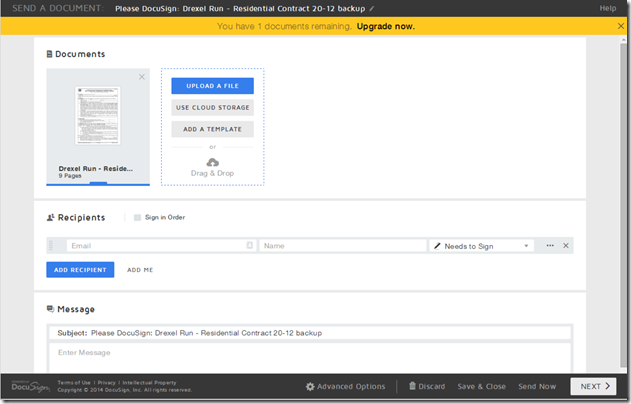631x404 pixels.
Task: Open Intellectual Property footer link
Action: (149, 383)
